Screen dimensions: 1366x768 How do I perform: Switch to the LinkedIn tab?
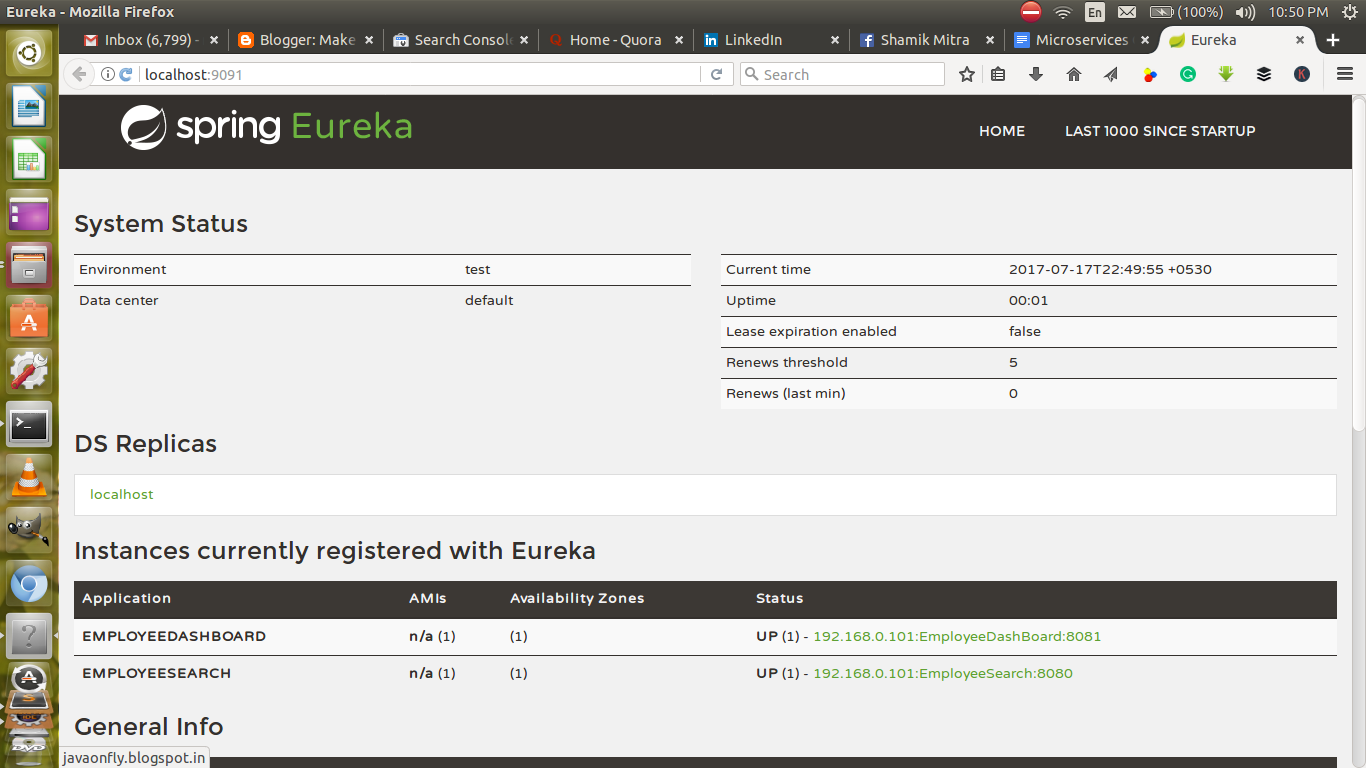coord(770,40)
